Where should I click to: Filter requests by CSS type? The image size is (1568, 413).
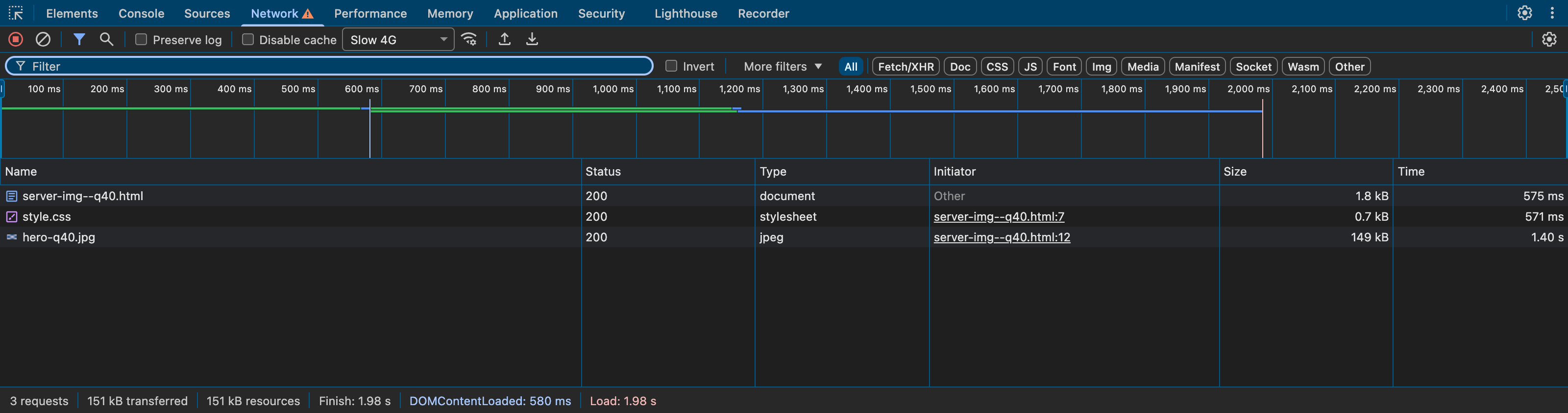pyautogui.click(x=997, y=66)
